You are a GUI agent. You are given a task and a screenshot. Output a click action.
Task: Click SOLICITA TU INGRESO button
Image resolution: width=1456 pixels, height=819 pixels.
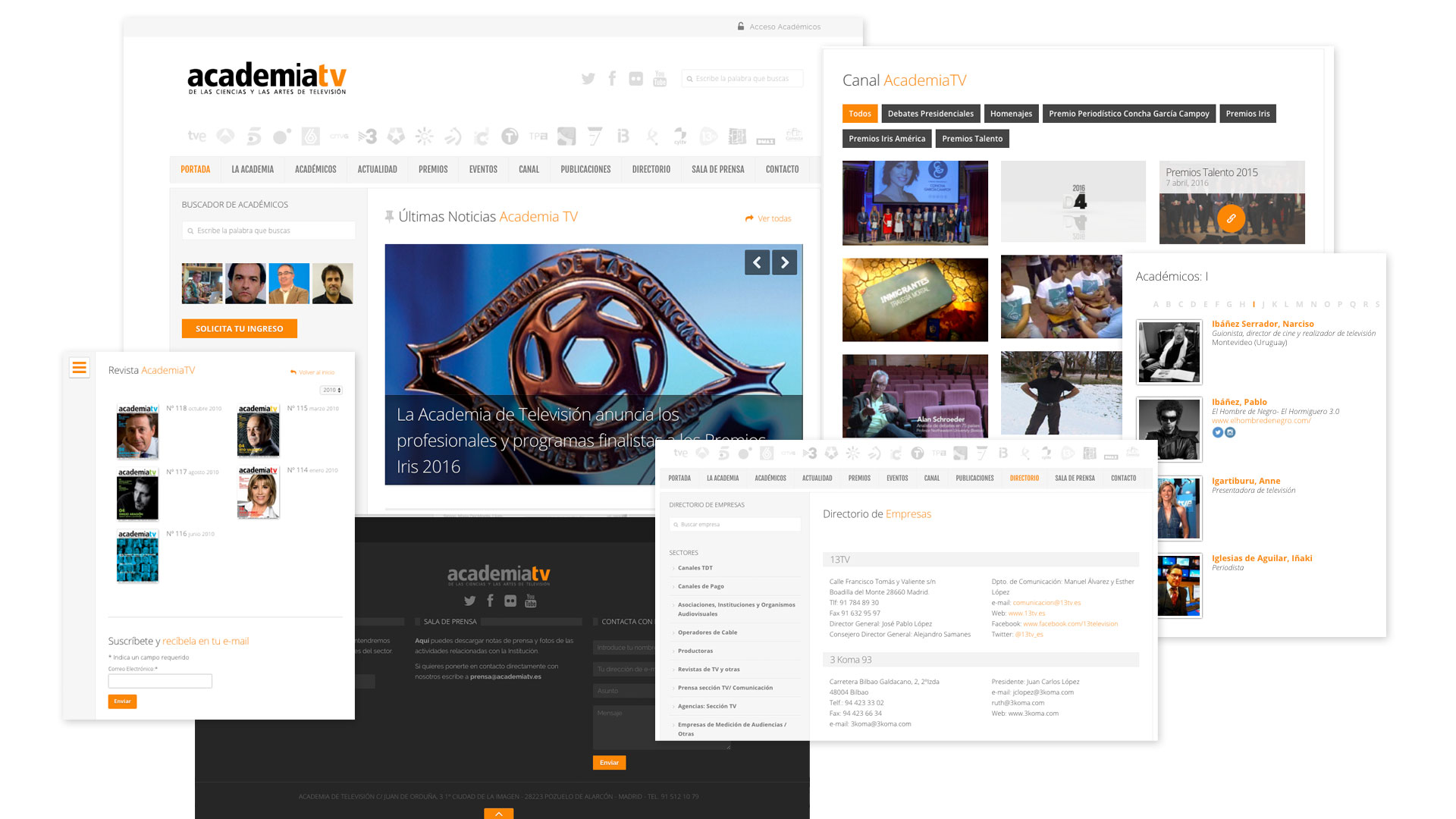(239, 328)
